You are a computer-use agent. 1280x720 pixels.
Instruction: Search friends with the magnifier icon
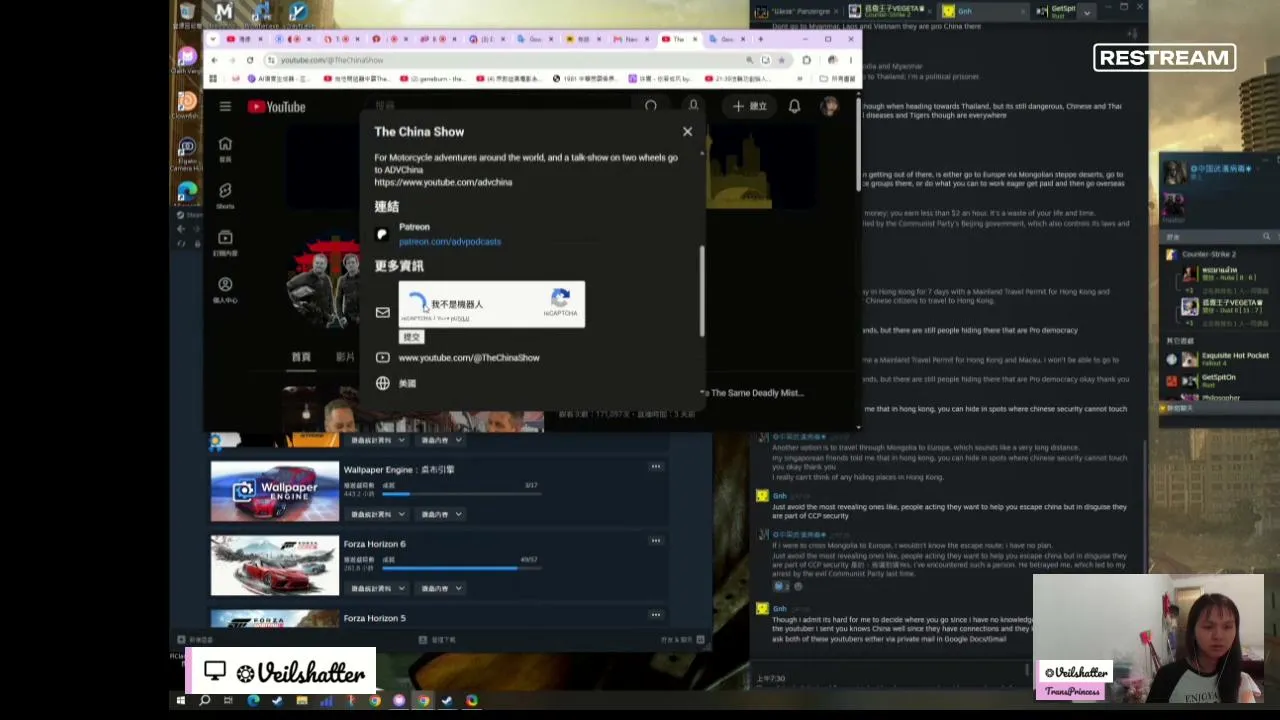(1266, 237)
